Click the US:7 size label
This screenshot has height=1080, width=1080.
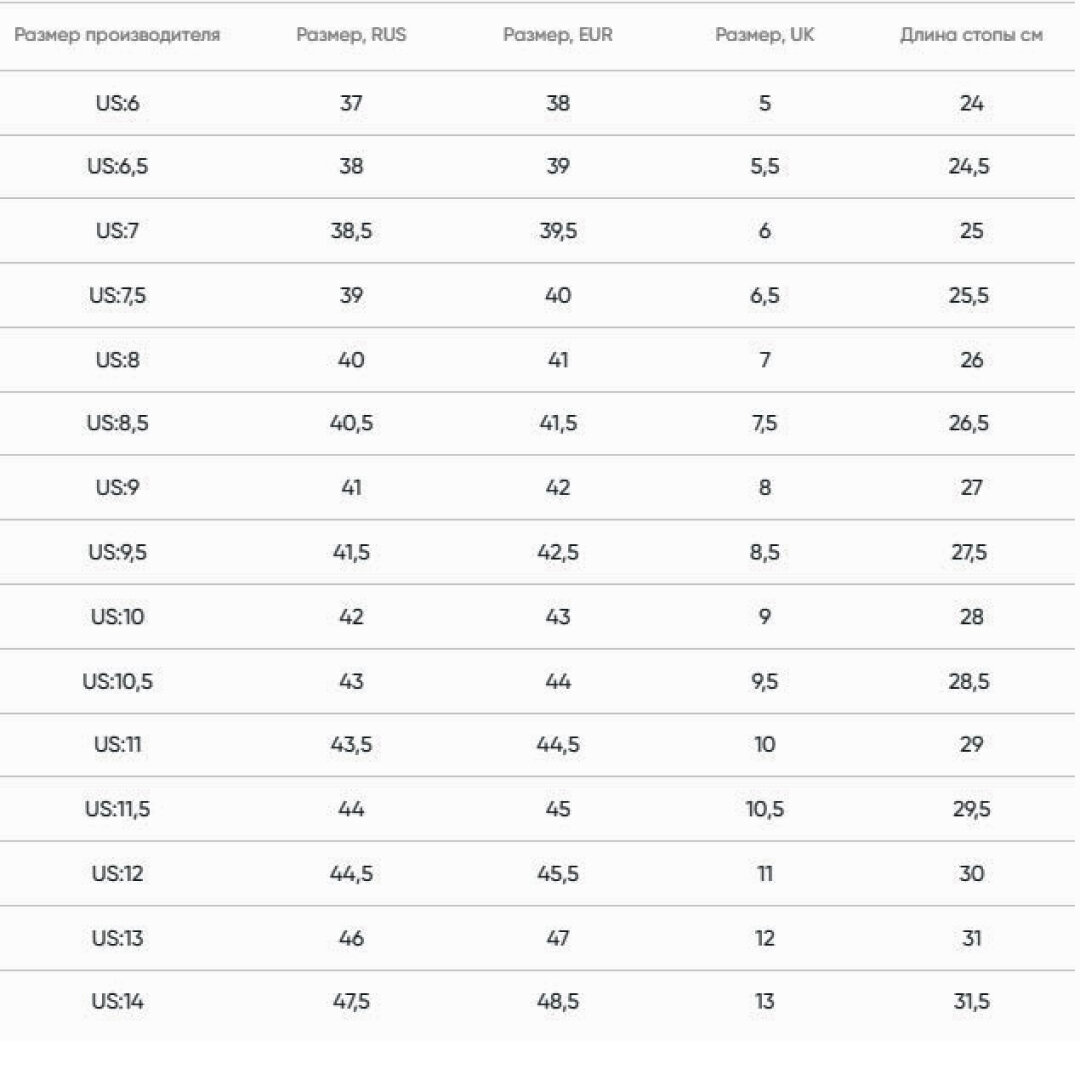tap(117, 230)
